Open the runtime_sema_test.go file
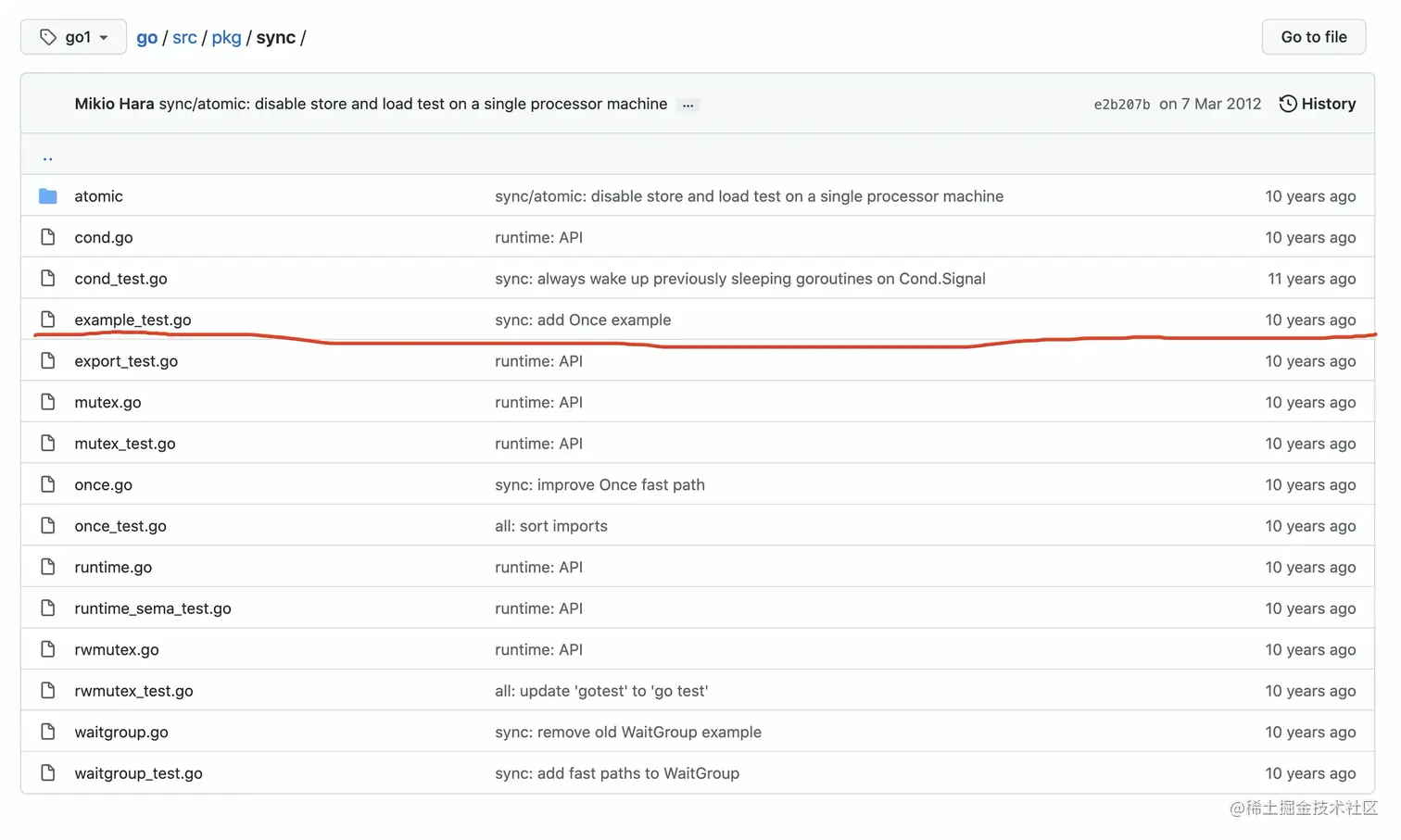The image size is (1401, 840). pos(153,608)
